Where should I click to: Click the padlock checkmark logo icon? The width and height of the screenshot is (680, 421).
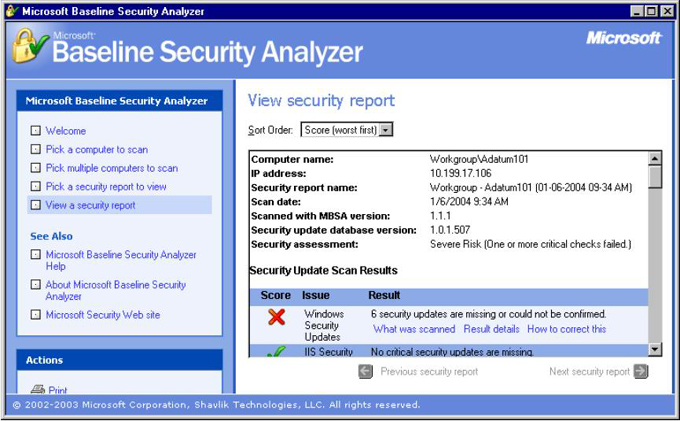(x=29, y=46)
